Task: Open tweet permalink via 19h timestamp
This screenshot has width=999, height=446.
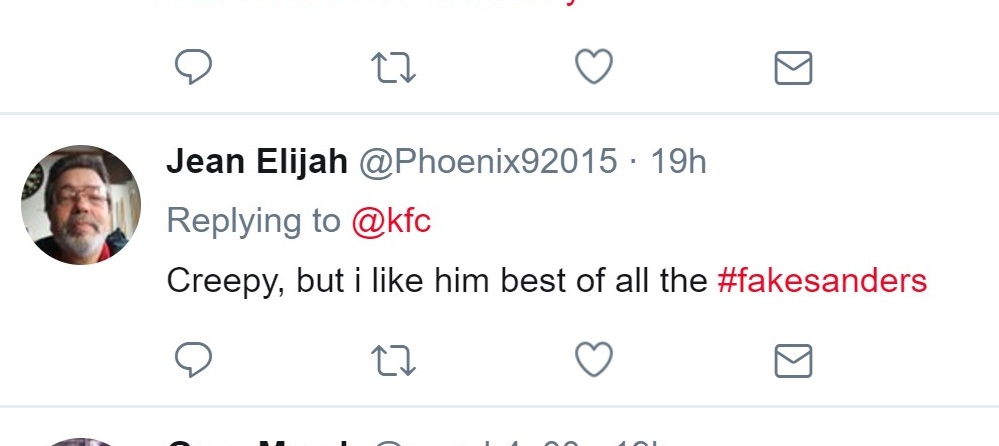Action: (x=678, y=162)
